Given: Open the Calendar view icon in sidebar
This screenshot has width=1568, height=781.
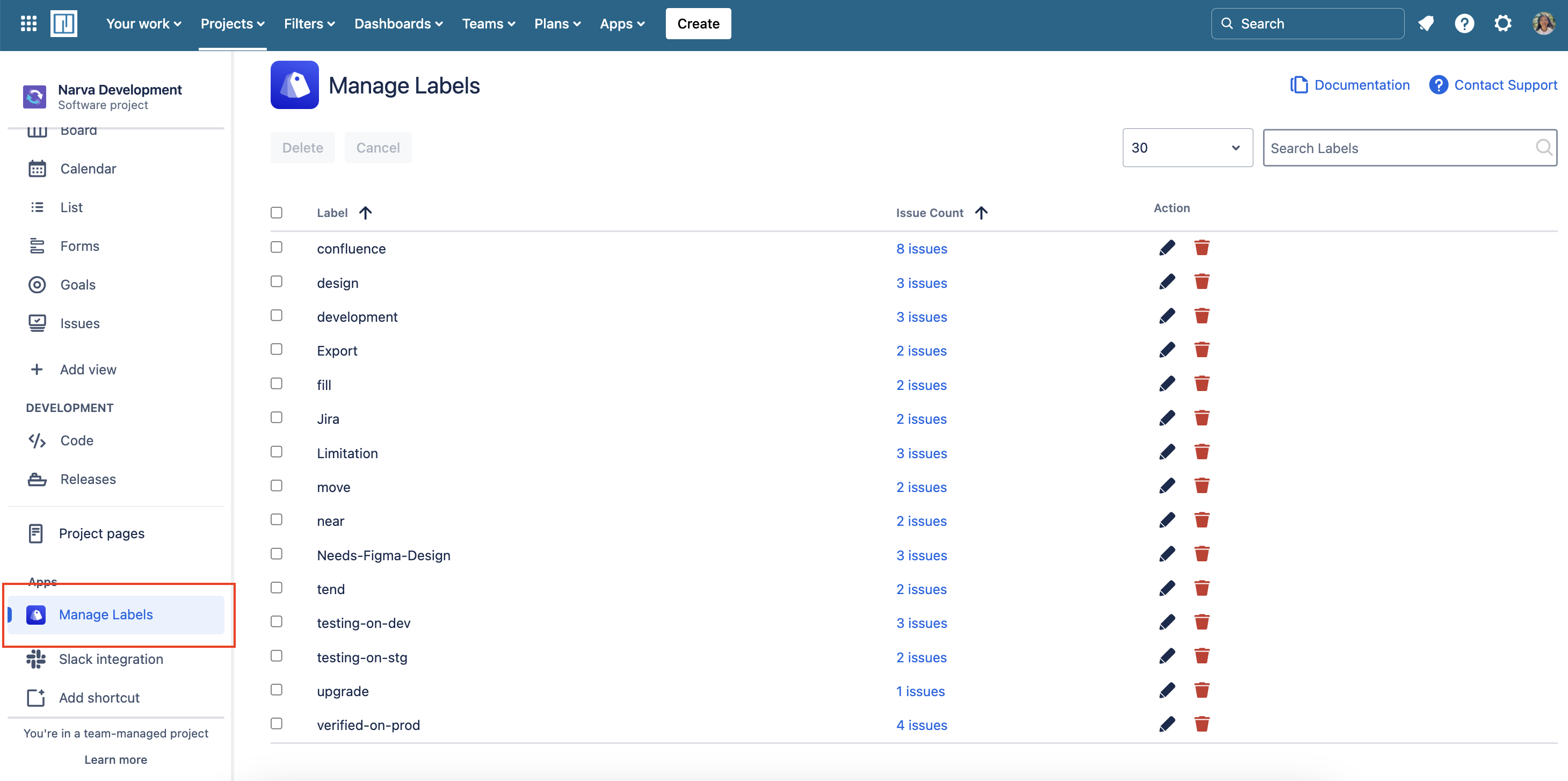Looking at the screenshot, I should click(37, 168).
